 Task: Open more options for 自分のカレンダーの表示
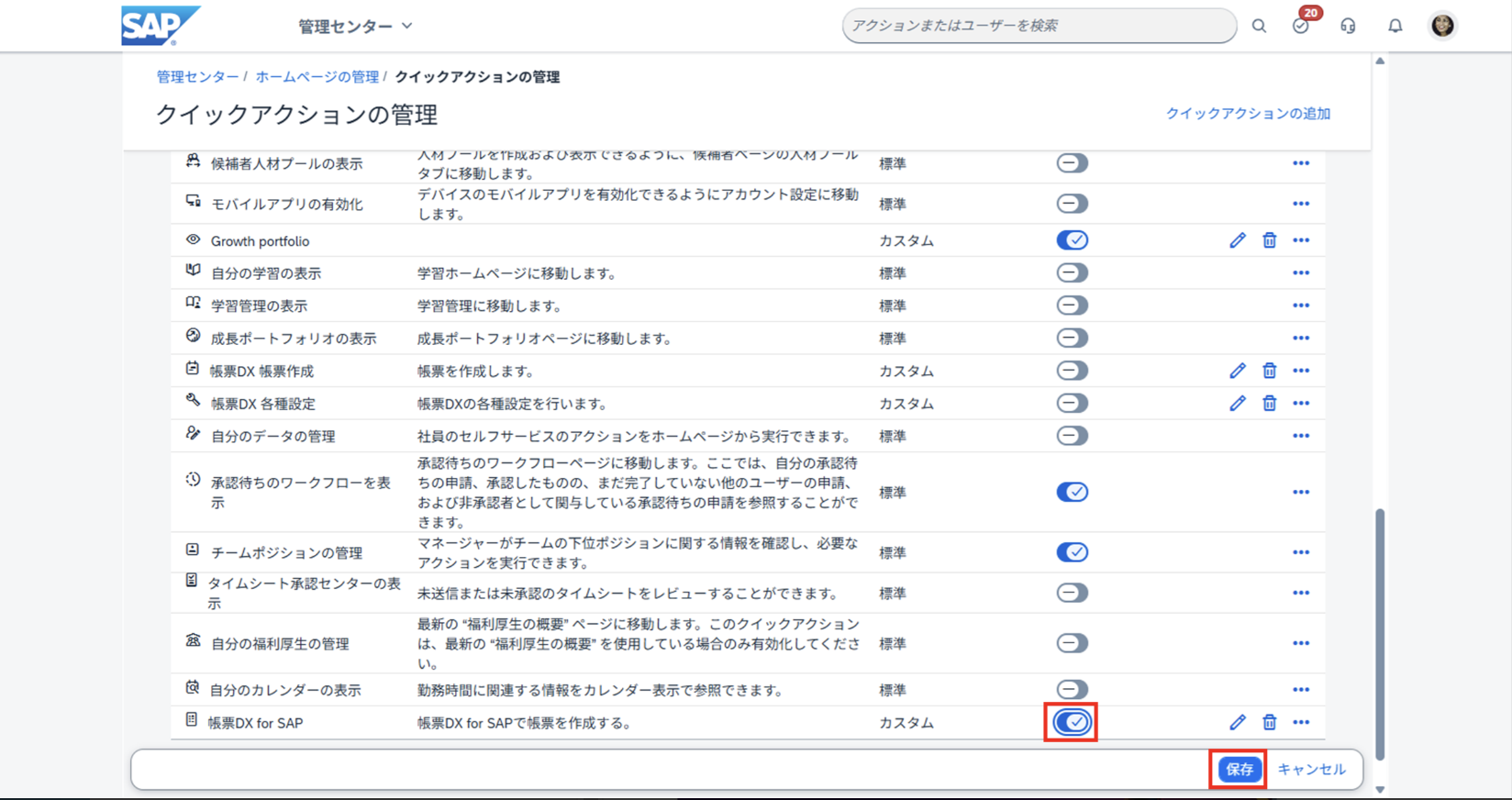tap(1300, 690)
